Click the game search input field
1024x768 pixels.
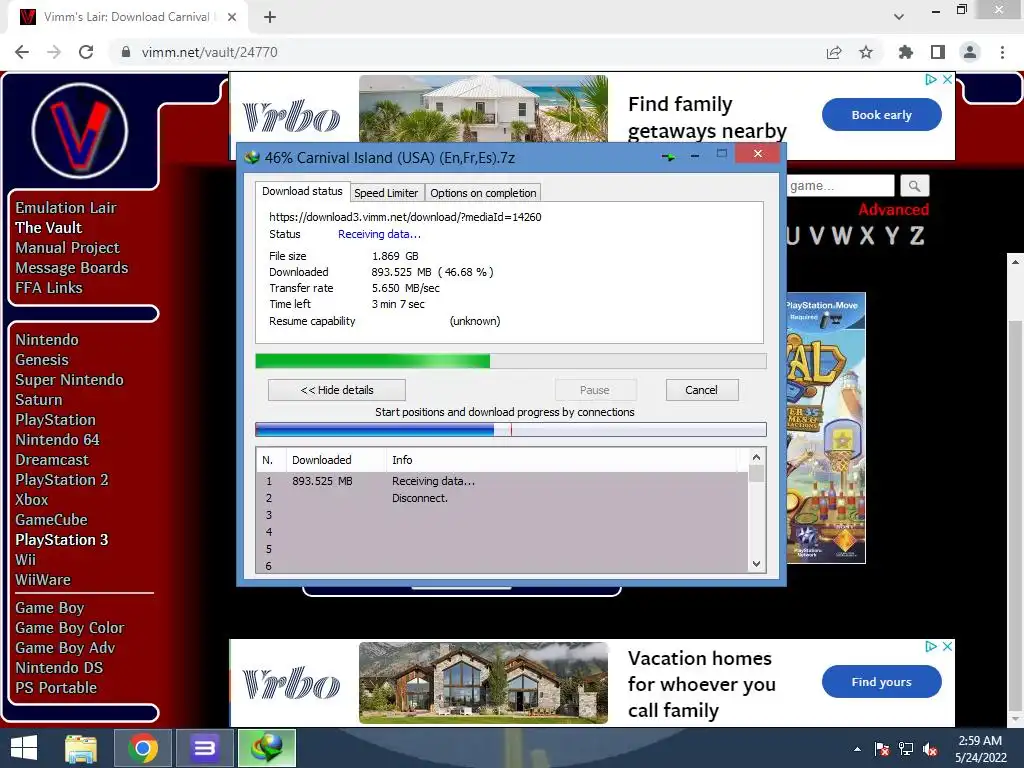pyautogui.click(x=840, y=186)
